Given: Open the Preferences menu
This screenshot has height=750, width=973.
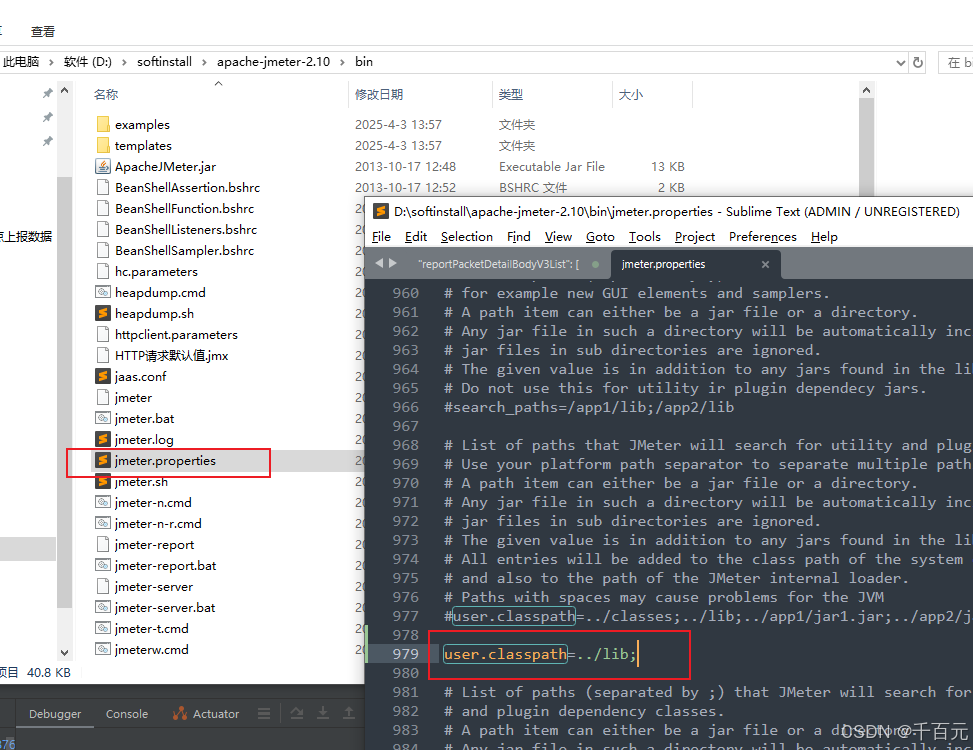Looking at the screenshot, I should pyautogui.click(x=763, y=236).
